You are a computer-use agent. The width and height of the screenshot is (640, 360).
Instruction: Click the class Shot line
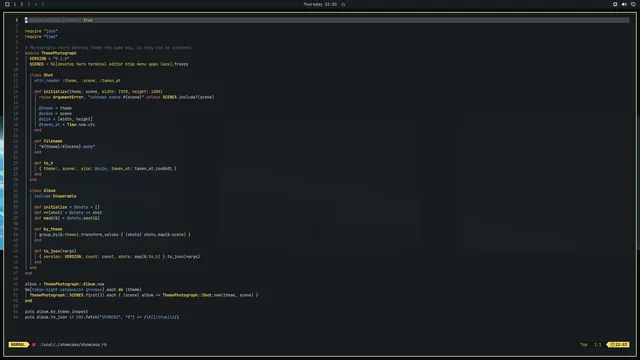pyautogui.click(x=41, y=75)
